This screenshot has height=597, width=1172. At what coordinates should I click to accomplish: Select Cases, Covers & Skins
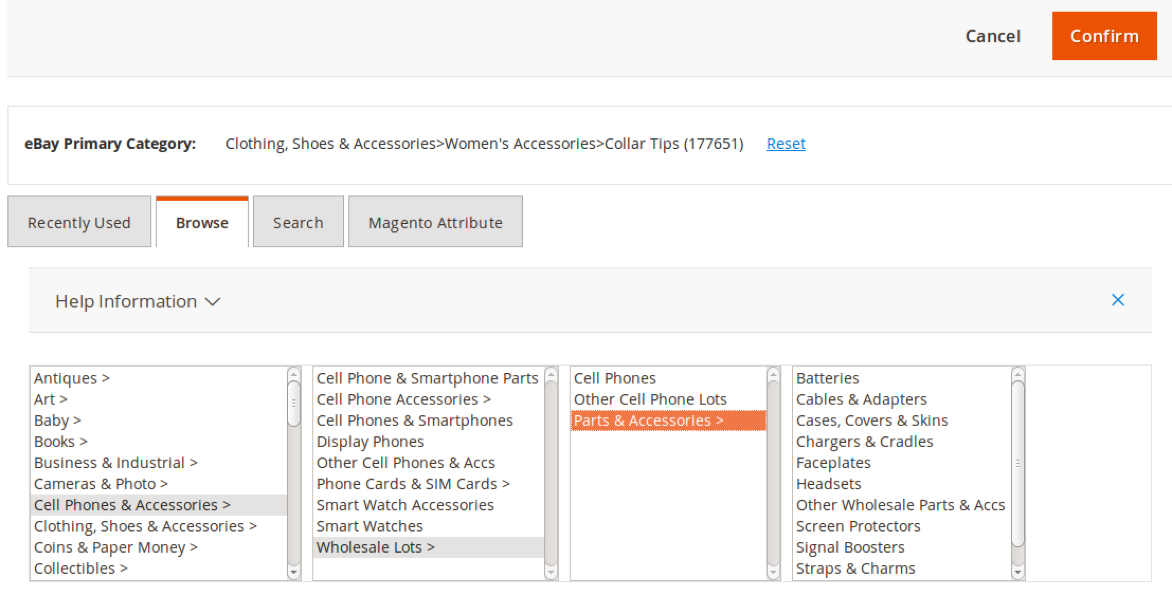901,421
